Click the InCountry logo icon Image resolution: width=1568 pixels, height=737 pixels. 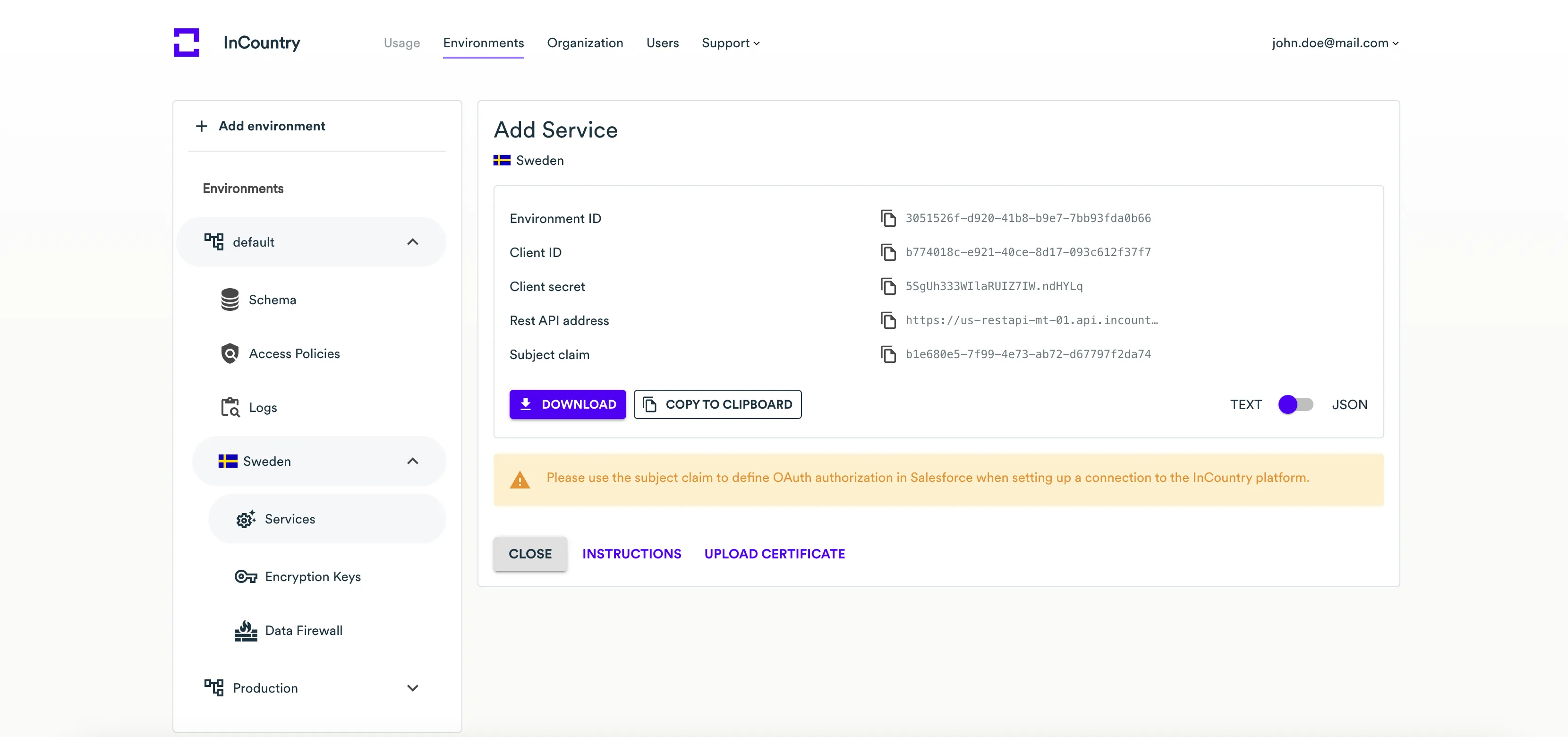[186, 43]
